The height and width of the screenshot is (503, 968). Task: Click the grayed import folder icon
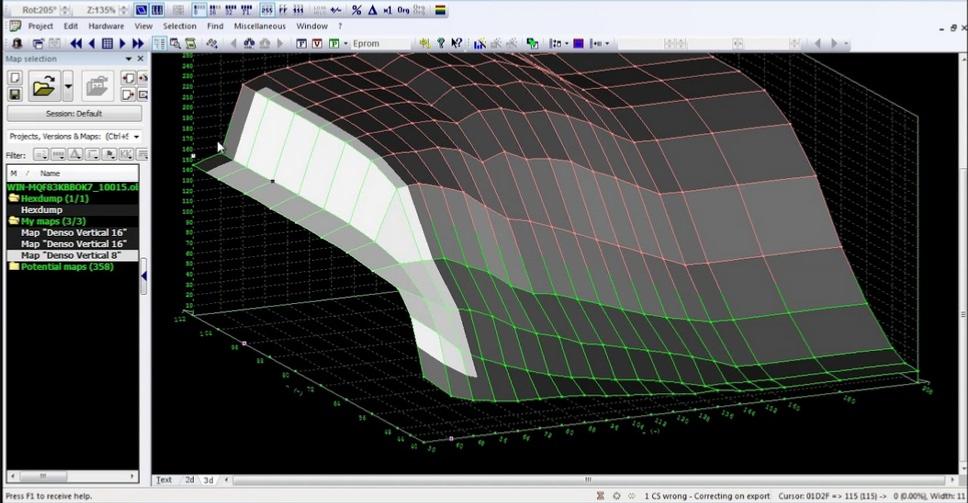coord(97,86)
